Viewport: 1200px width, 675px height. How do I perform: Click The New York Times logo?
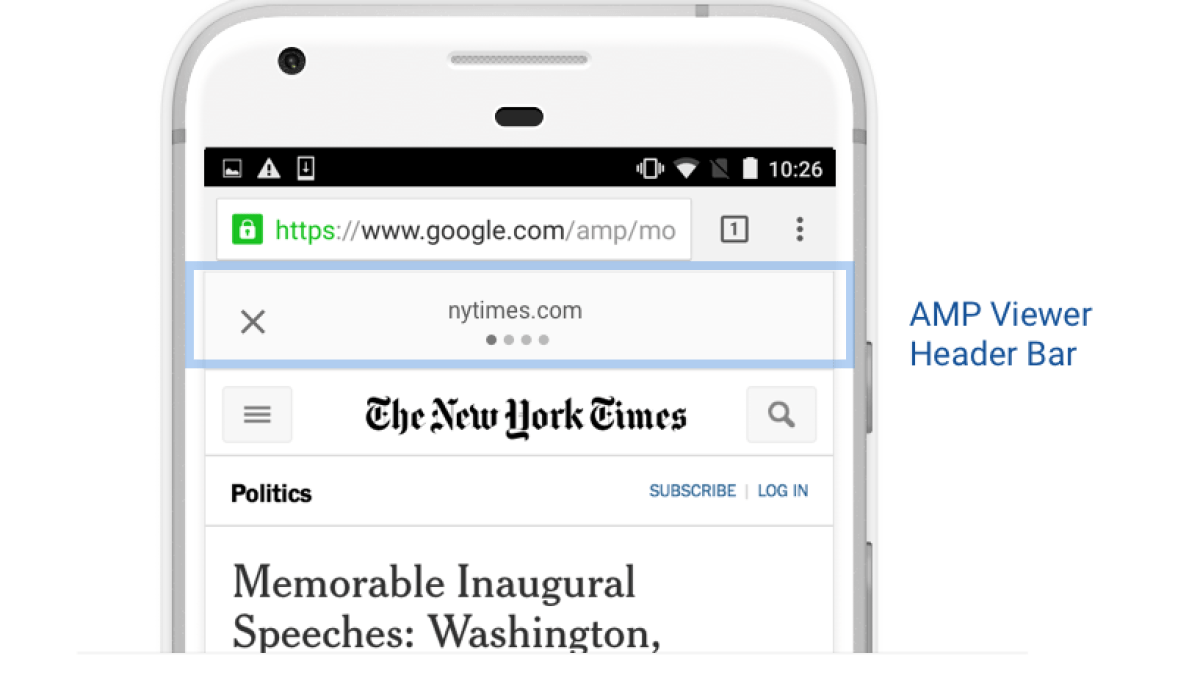[x=525, y=415]
